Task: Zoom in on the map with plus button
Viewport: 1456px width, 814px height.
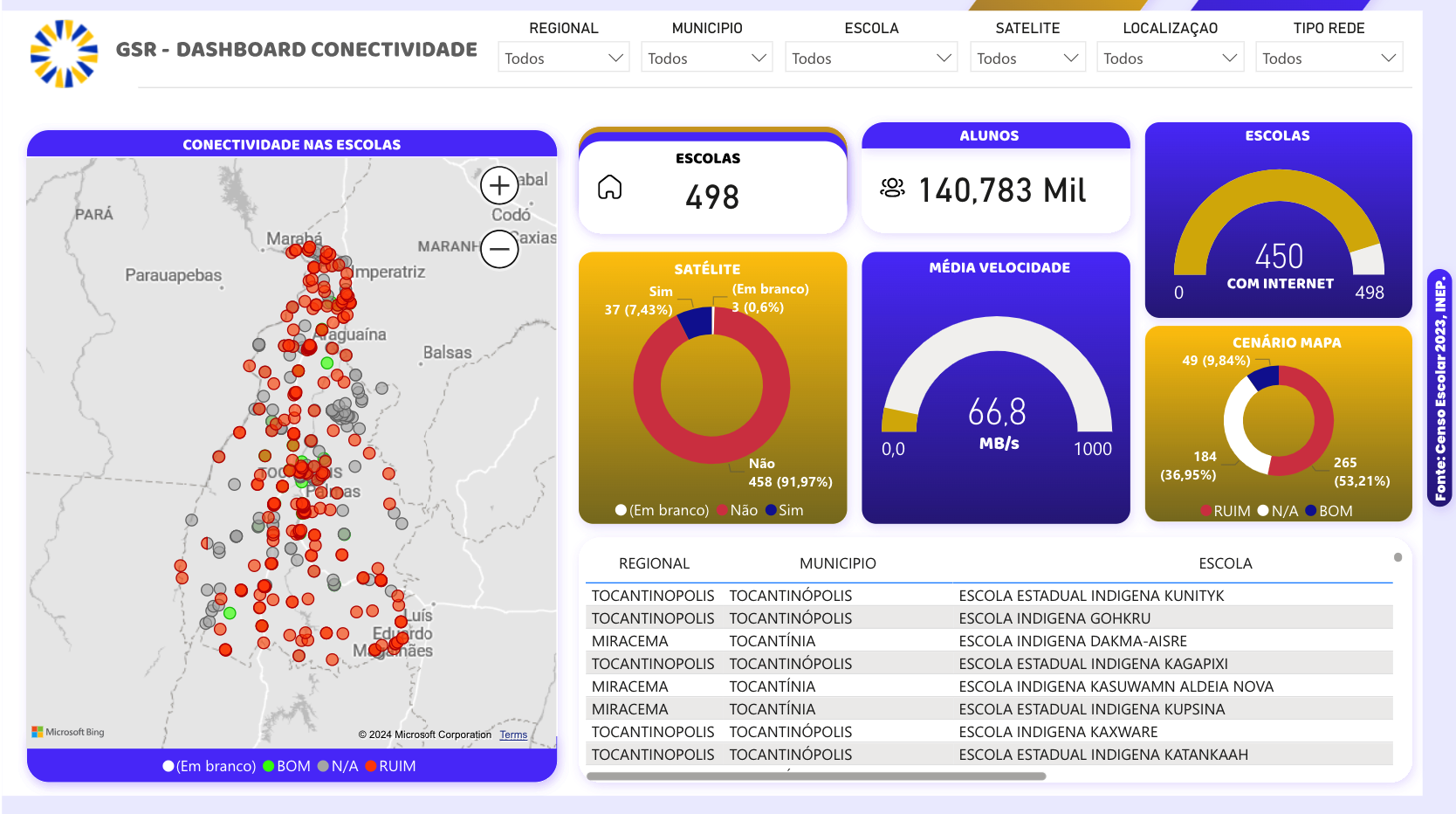Action: click(x=499, y=186)
